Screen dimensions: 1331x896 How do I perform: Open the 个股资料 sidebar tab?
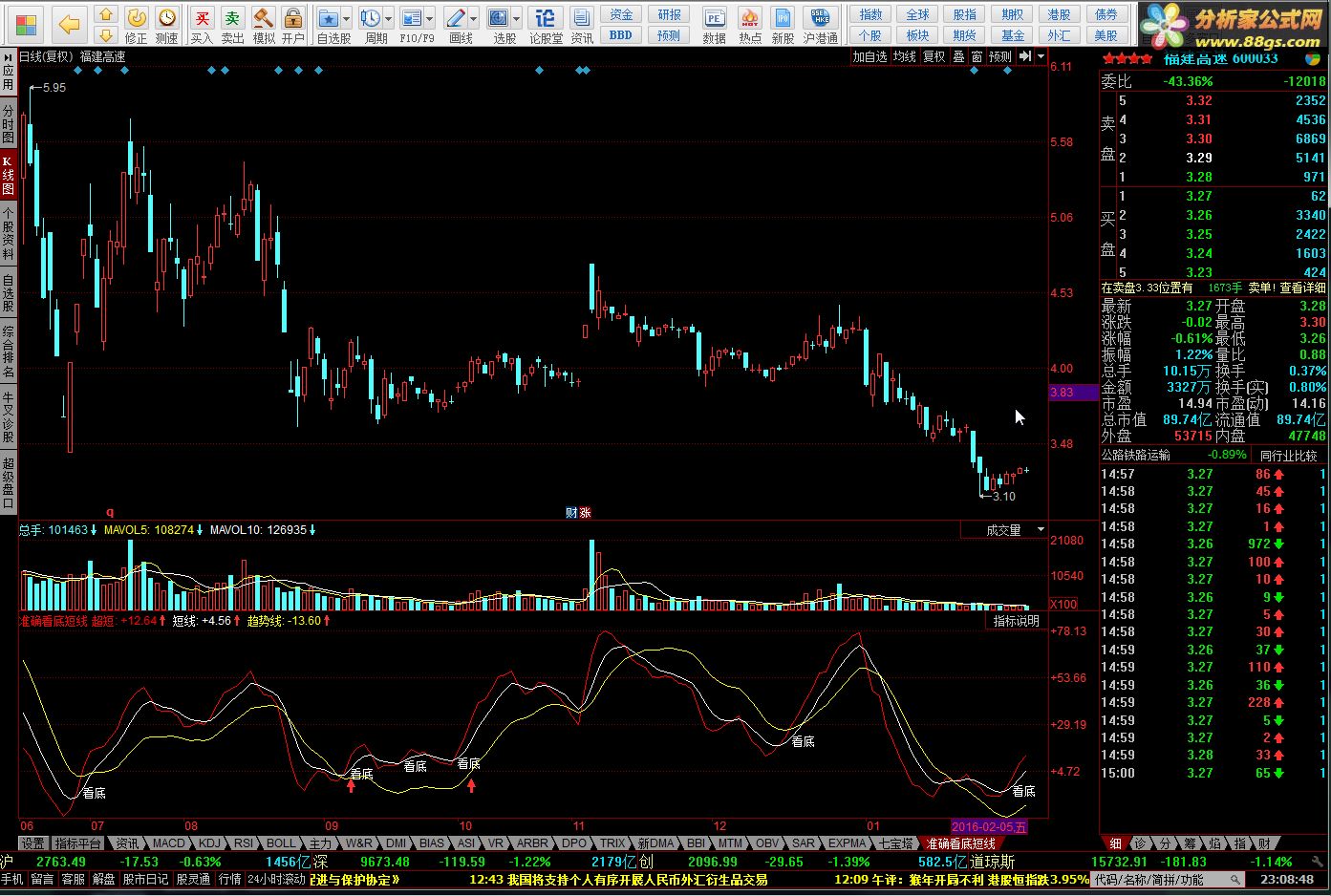click(8, 234)
